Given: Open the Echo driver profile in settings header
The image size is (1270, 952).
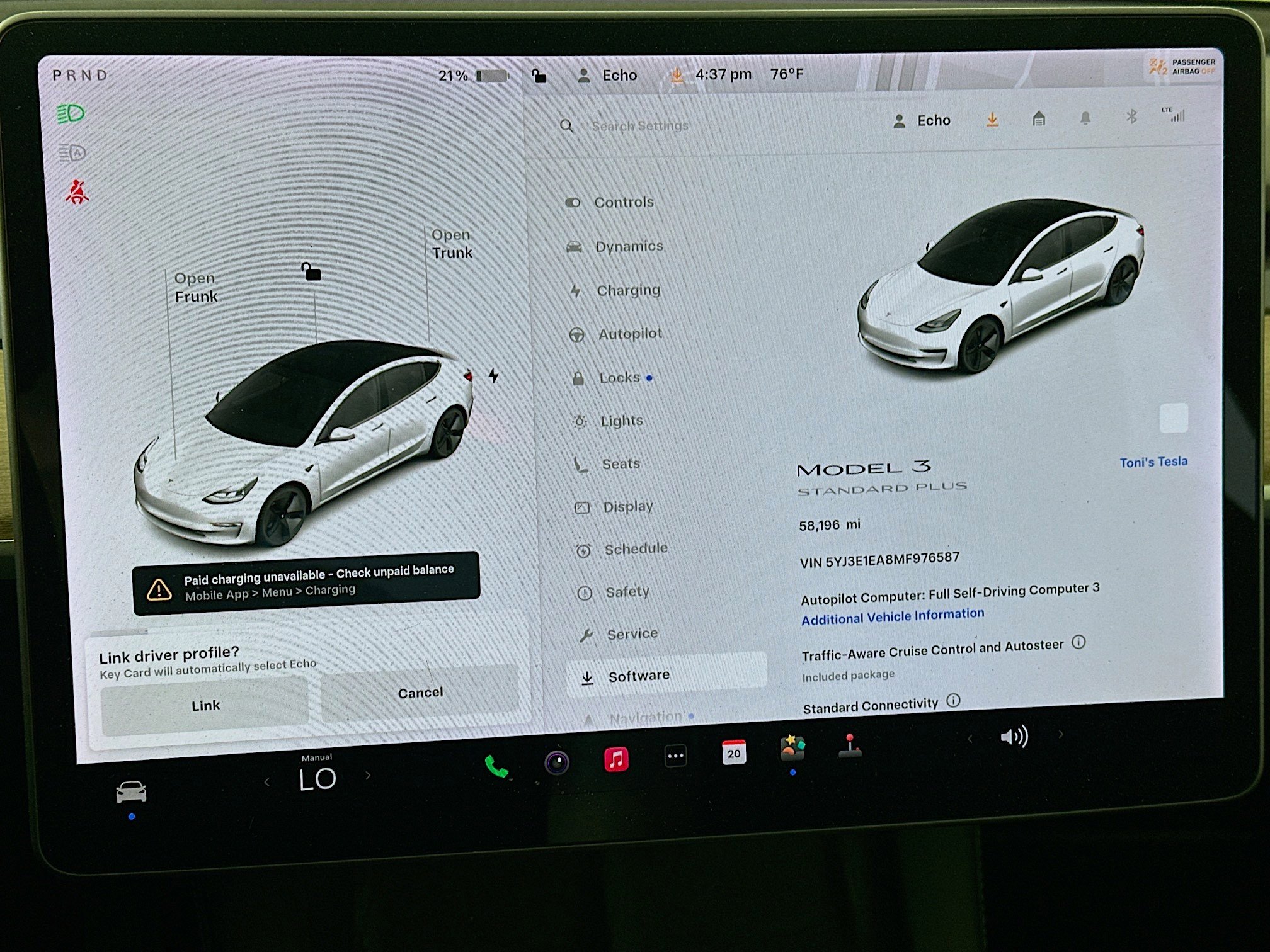Looking at the screenshot, I should [x=921, y=121].
